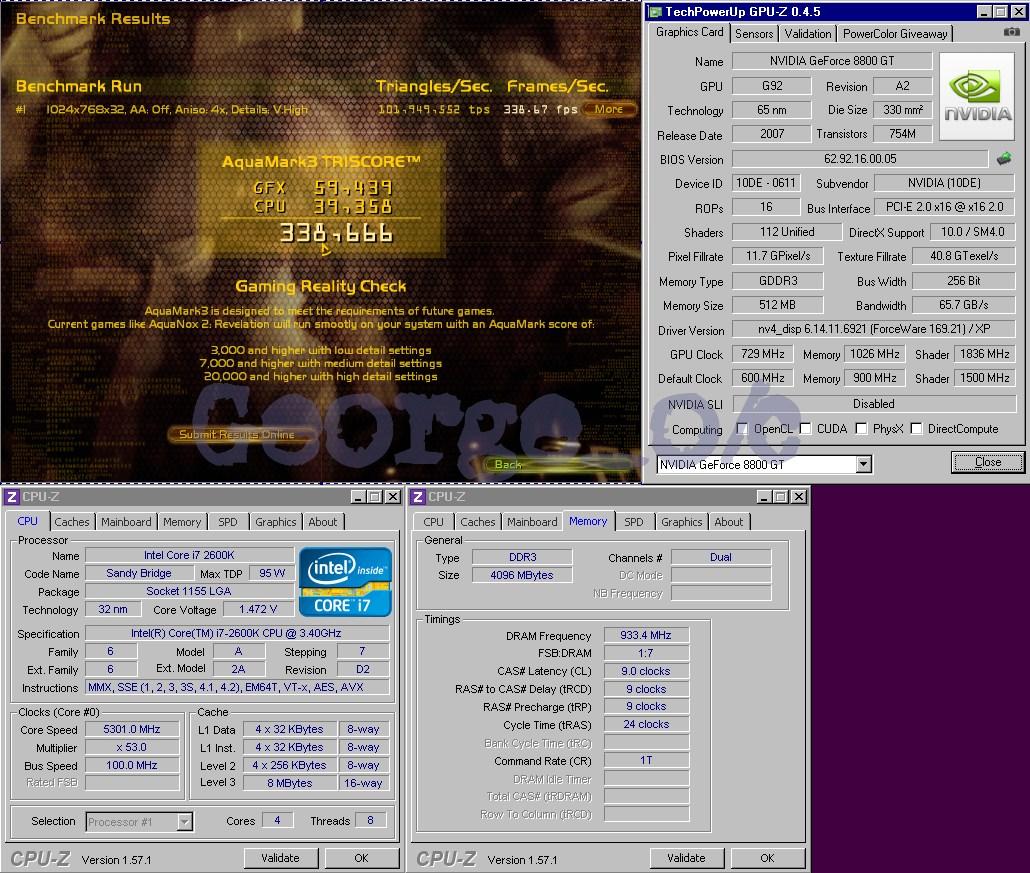Toggle the CUDA checkbox

[x=805, y=429]
